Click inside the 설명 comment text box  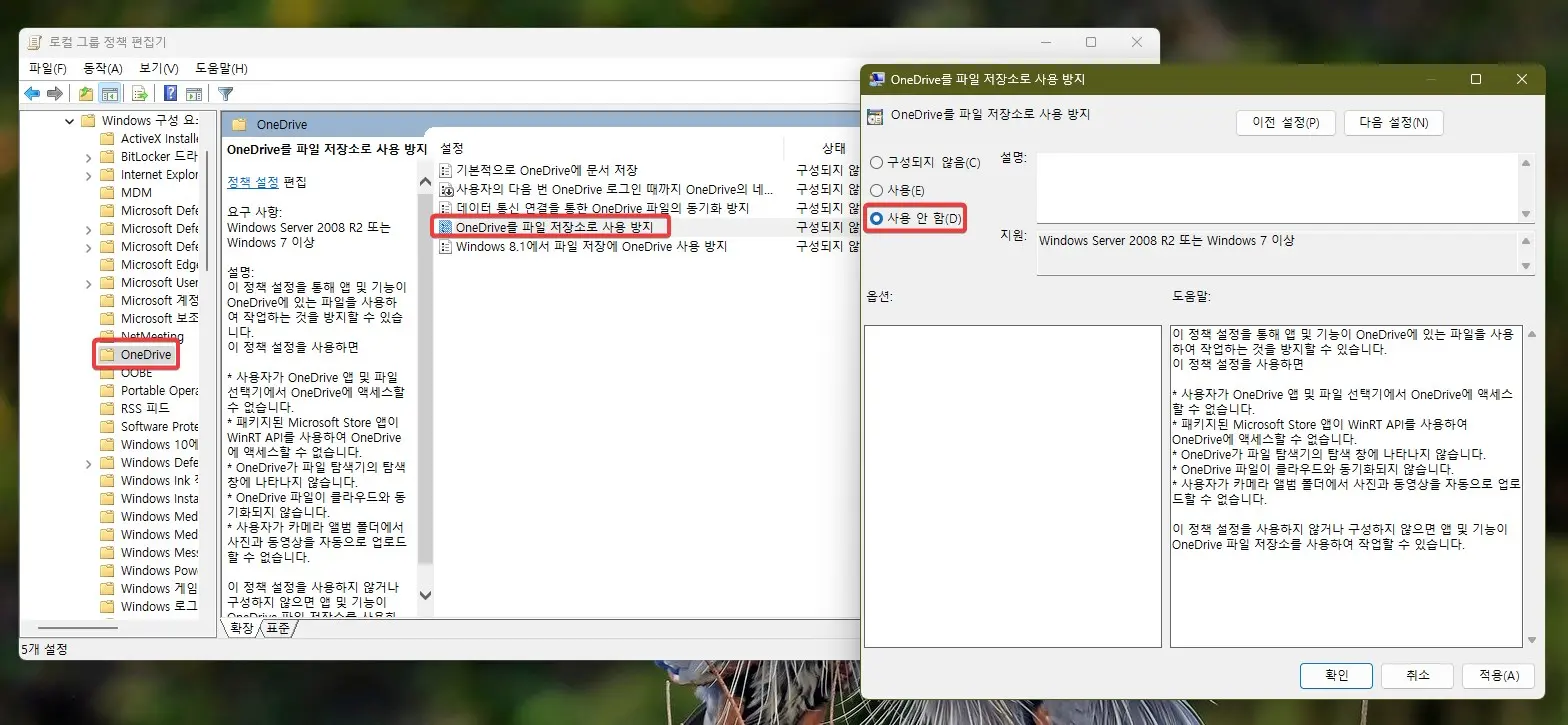1276,187
